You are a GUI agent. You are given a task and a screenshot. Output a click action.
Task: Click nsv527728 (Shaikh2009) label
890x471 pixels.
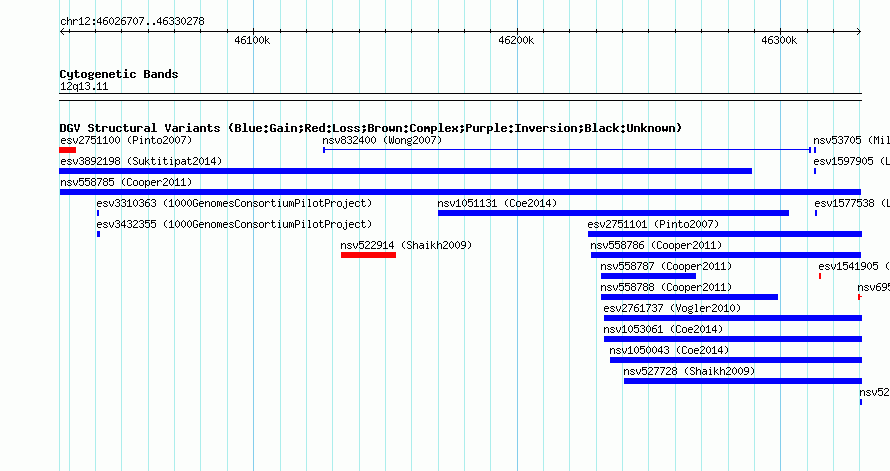click(689, 371)
